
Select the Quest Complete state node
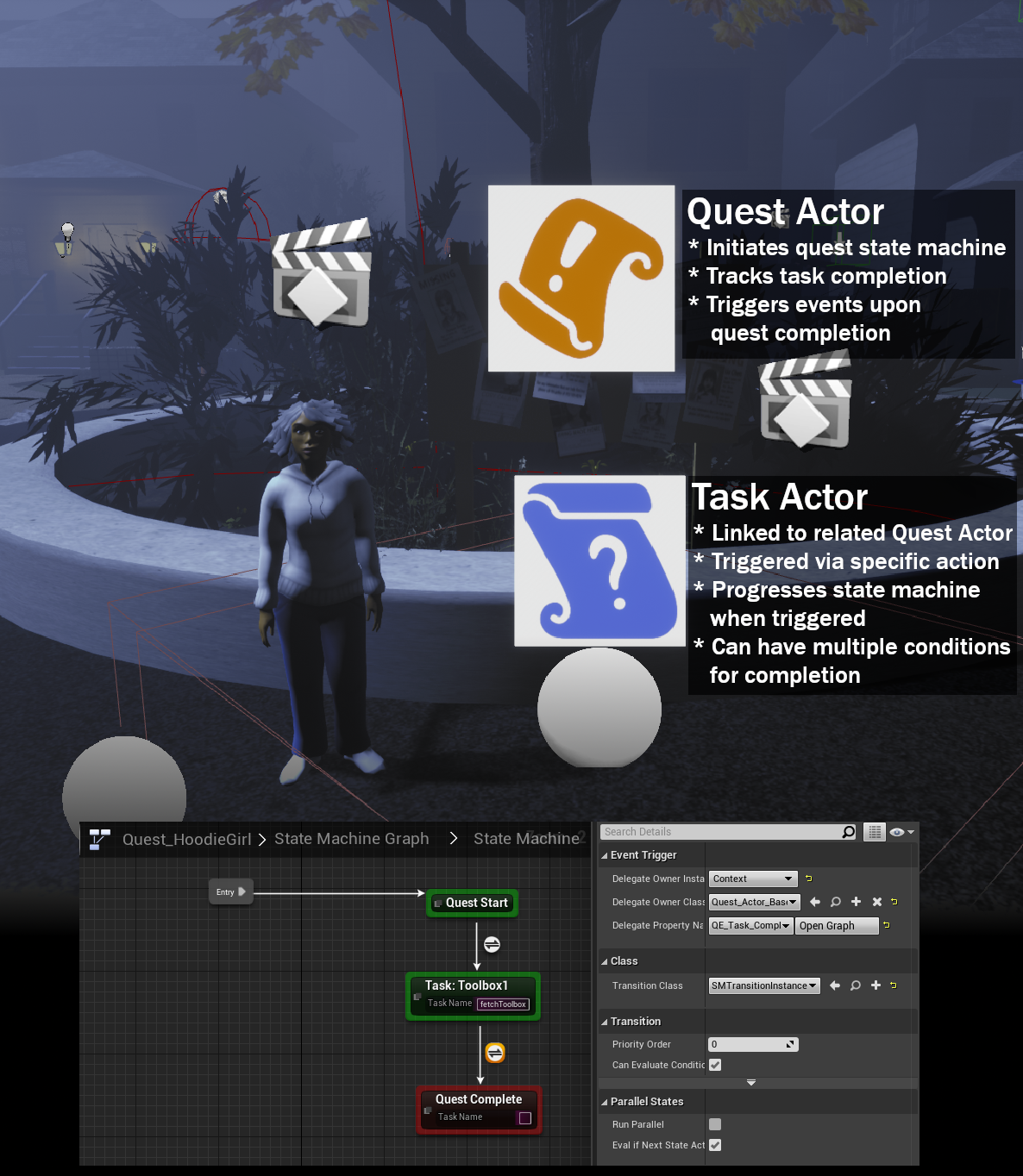point(479,1110)
